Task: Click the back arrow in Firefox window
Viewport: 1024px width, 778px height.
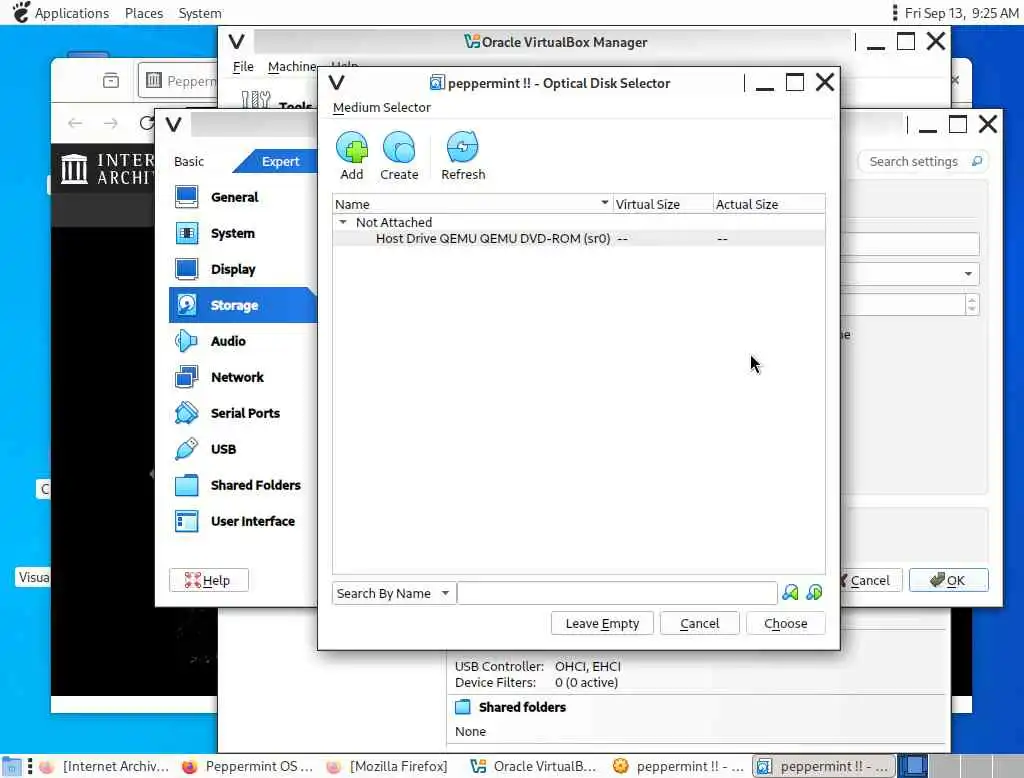Action: coord(75,123)
